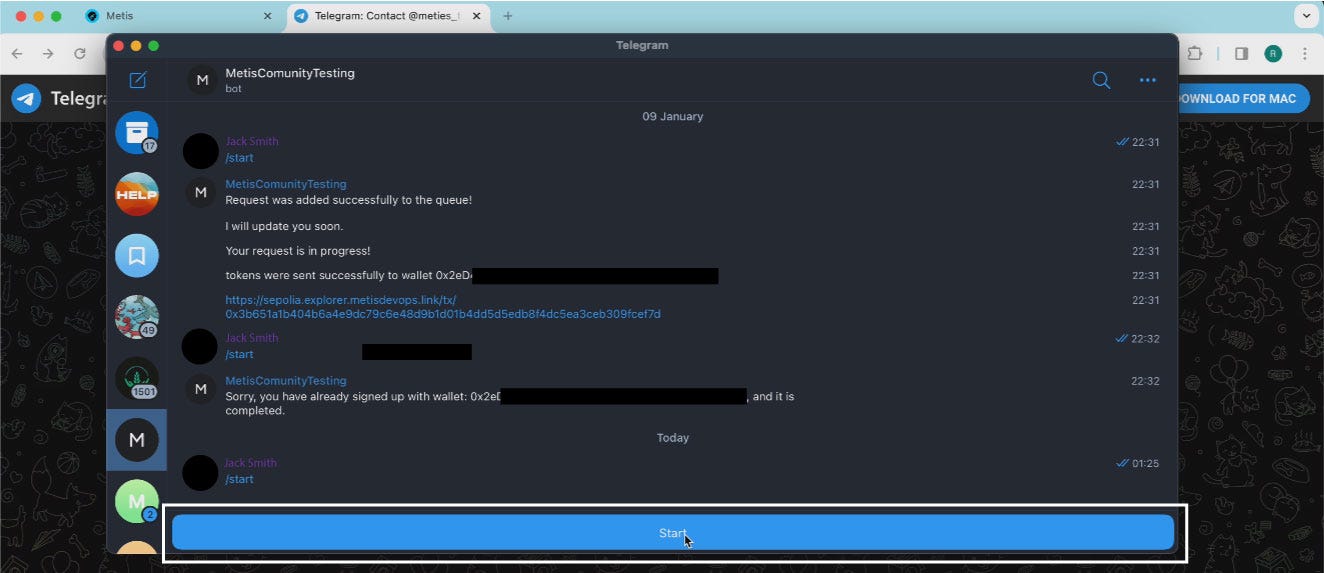Close the Telegram Contact browser tab
The height and width of the screenshot is (573, 1324).
coord(475,16)
